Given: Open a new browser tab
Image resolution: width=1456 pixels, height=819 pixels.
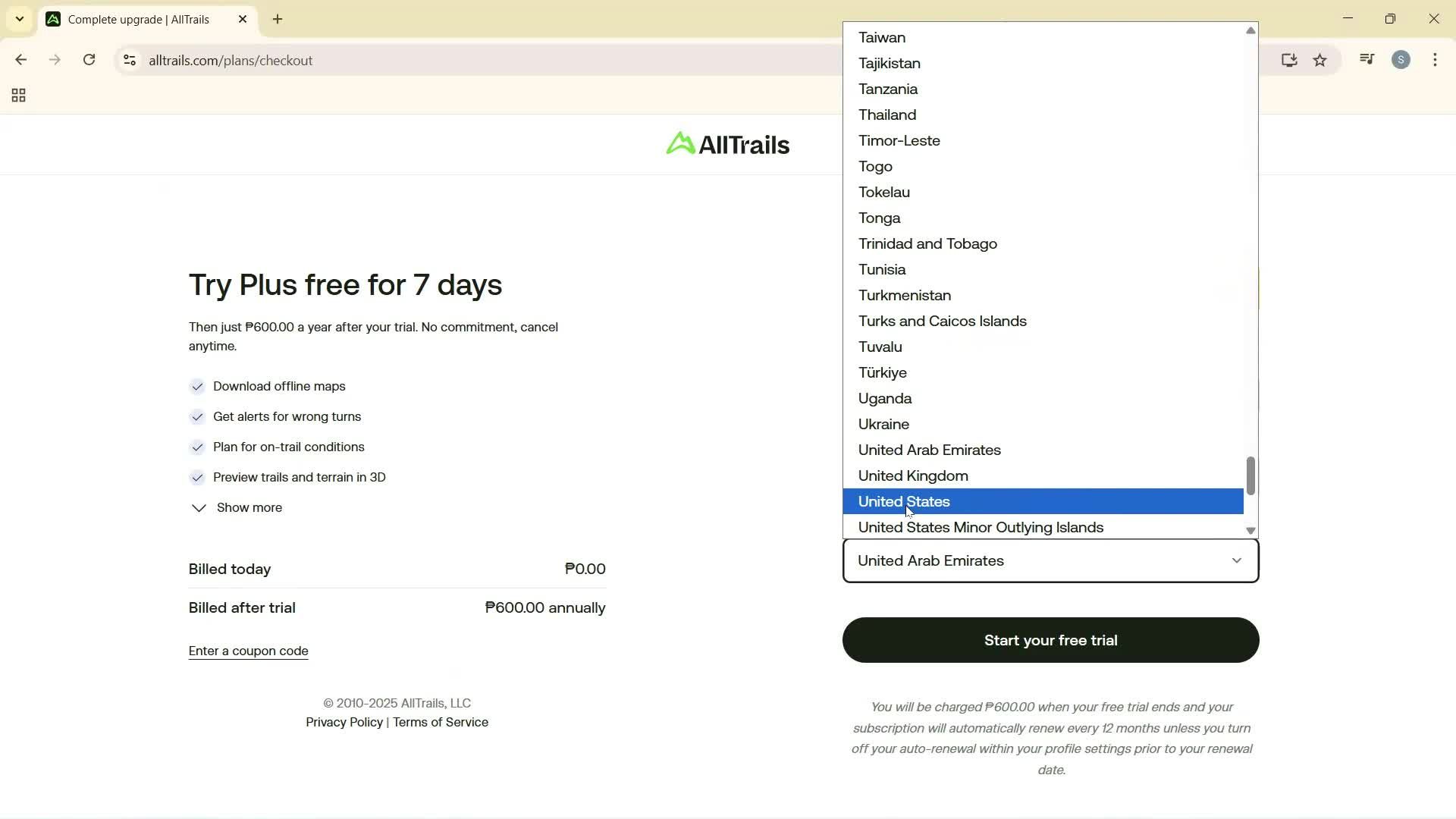Looking at the screenshot, I should [278, 19].
